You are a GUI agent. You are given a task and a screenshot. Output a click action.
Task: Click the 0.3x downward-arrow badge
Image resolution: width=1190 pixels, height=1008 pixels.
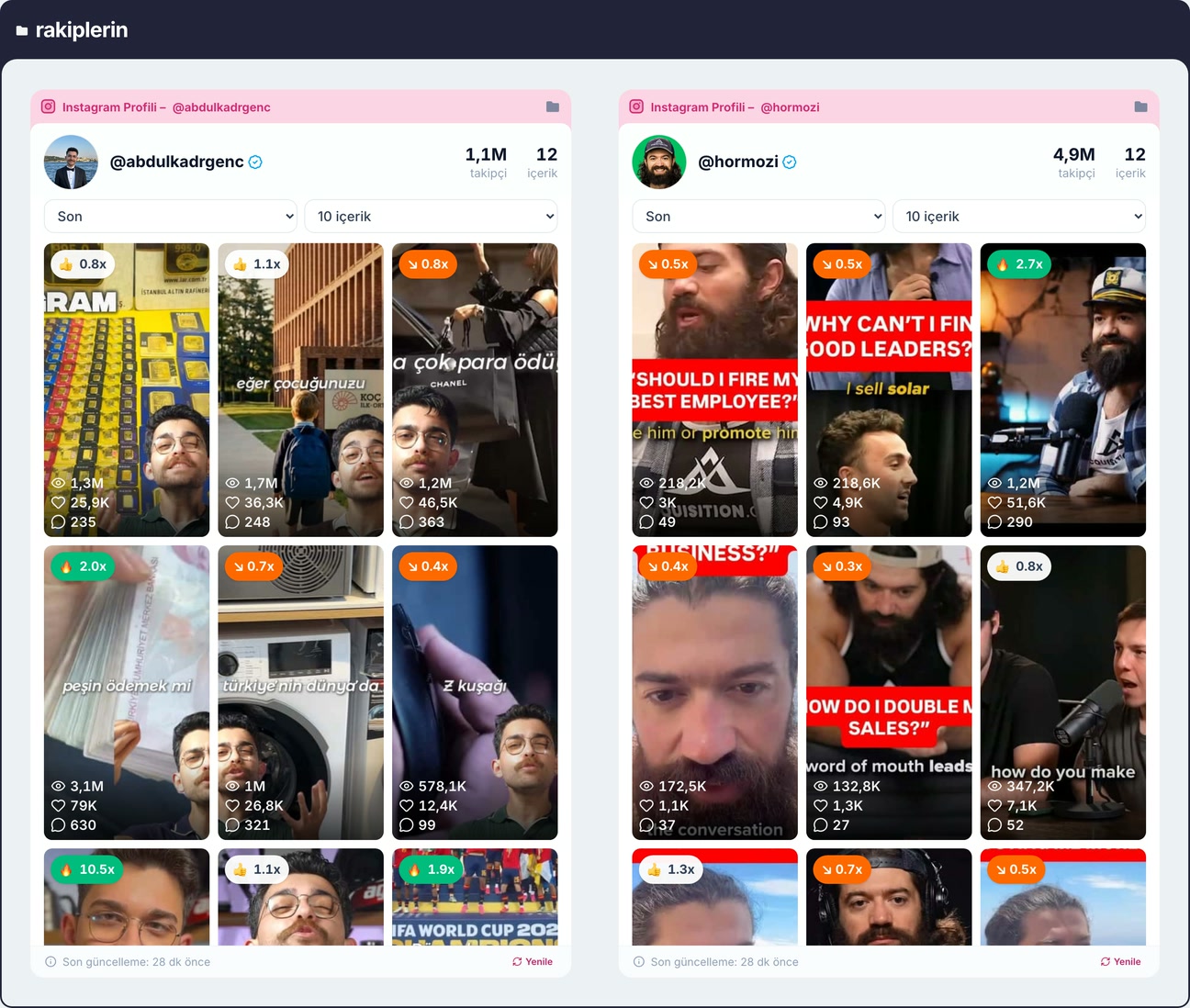pyautogui.click(x=842, y=566)
